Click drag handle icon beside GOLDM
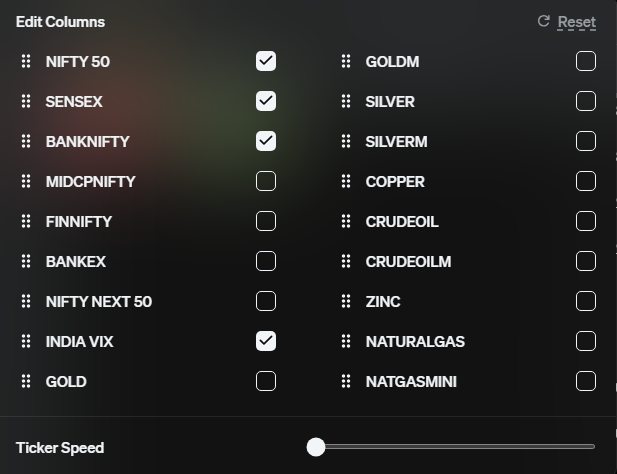The width and height of the screenshot is (617, 474). [x=346, y=62]
